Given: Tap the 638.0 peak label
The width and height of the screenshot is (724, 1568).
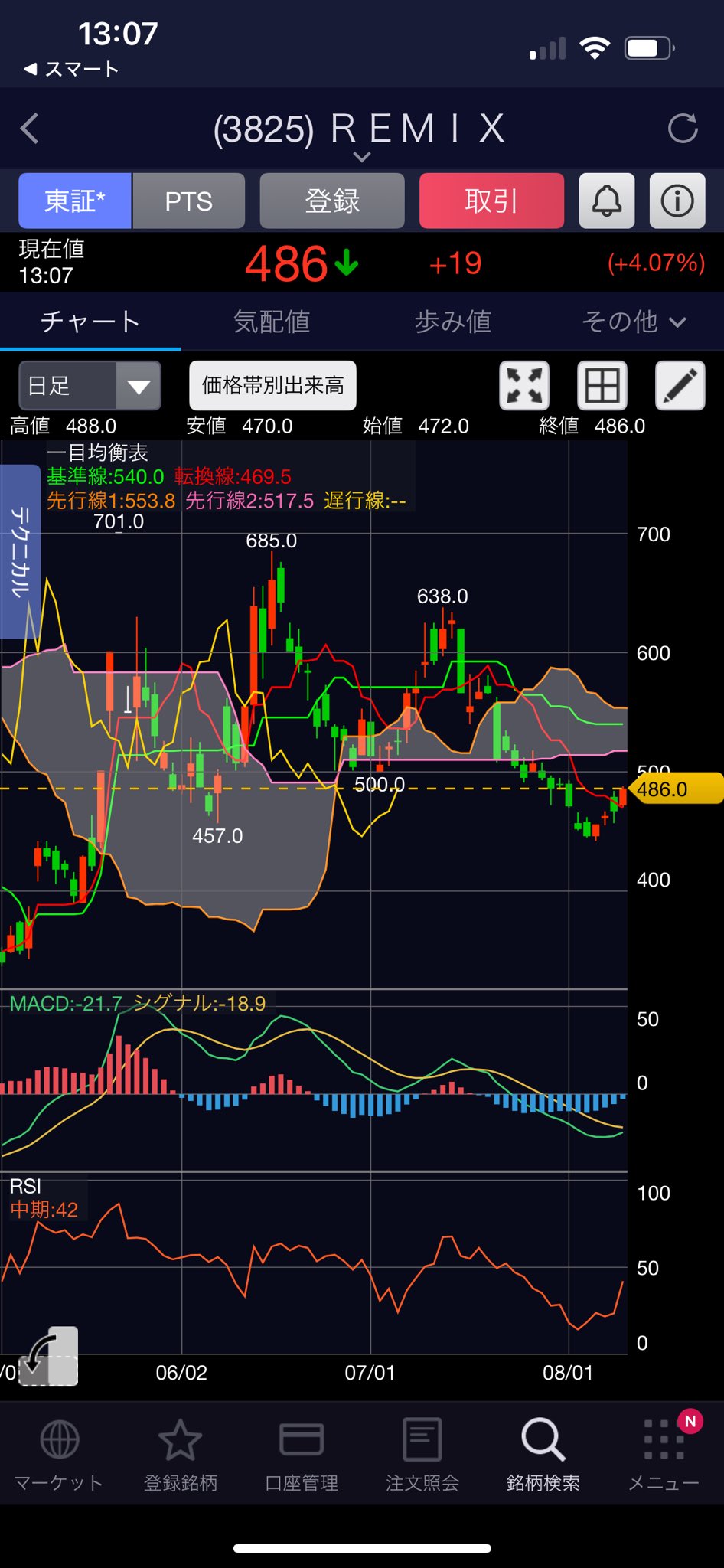Looking at the screenshot, I should 442,596.
